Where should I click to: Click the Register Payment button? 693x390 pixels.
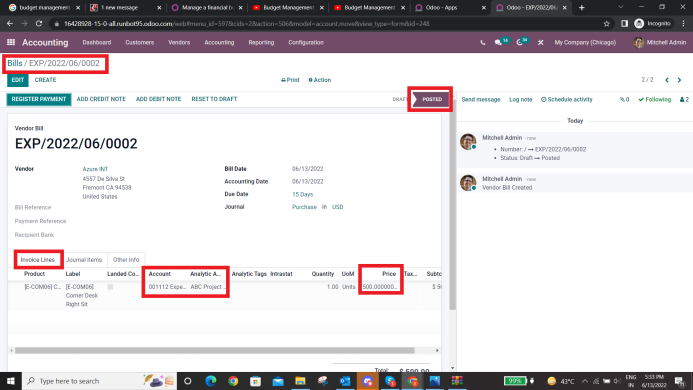point(39,99)
